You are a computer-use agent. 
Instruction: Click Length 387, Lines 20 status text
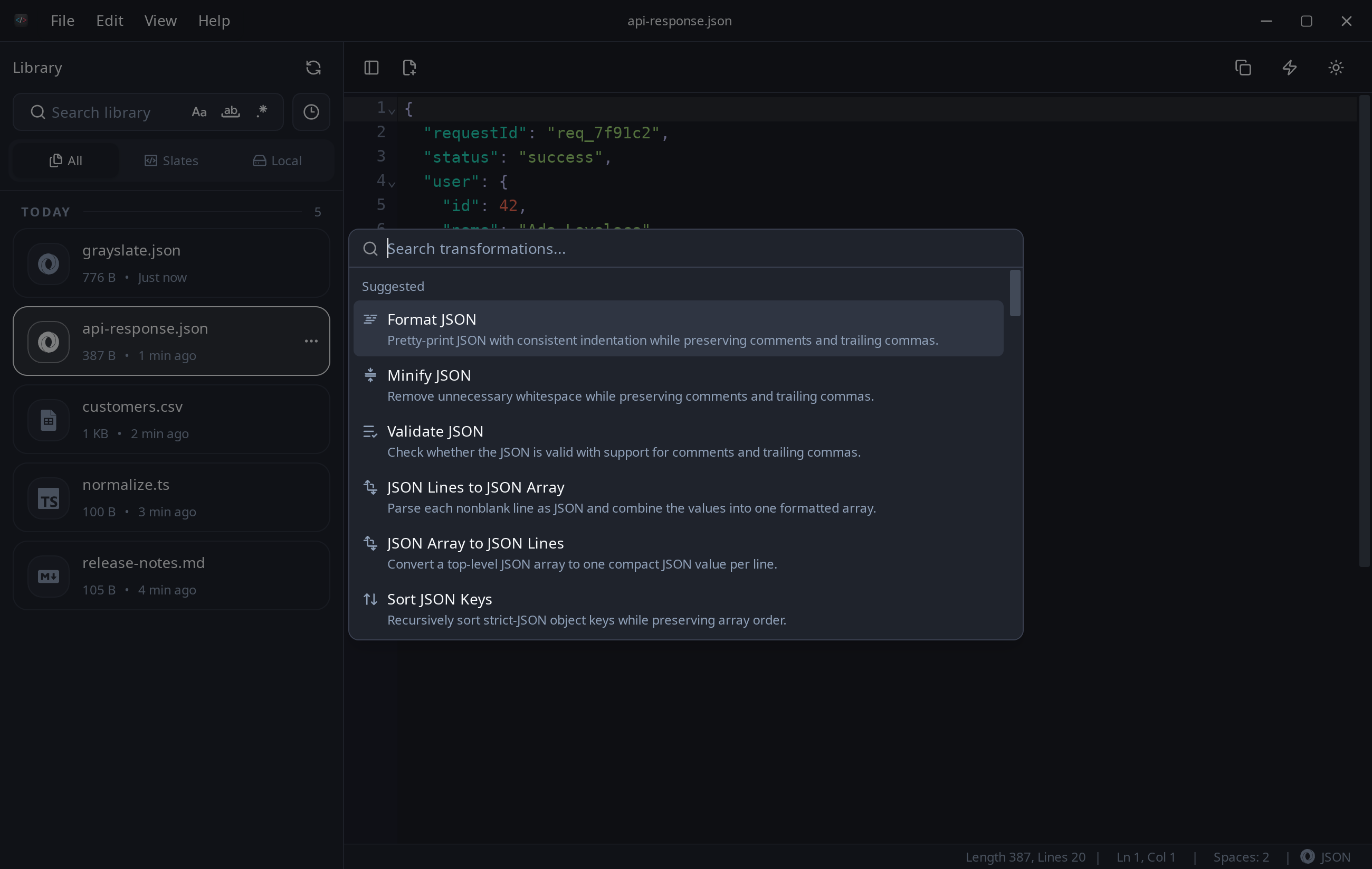pos(1025,856)
